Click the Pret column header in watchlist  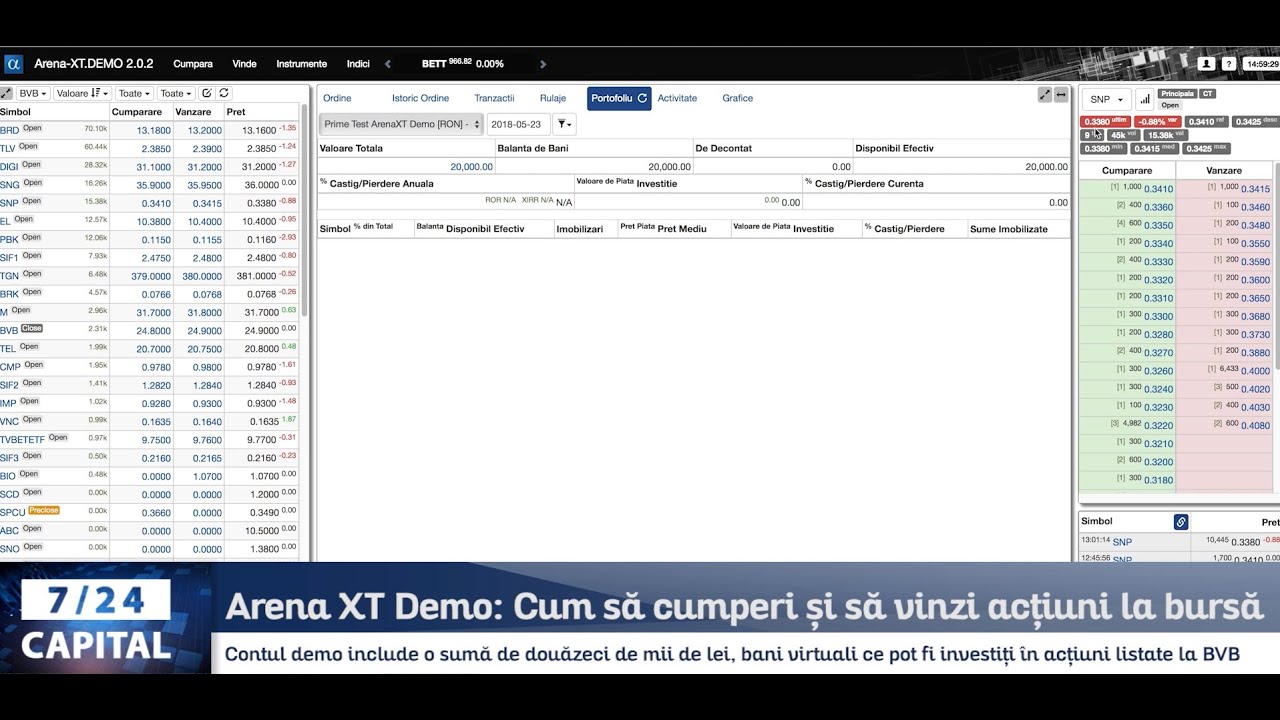click(236, 112)
